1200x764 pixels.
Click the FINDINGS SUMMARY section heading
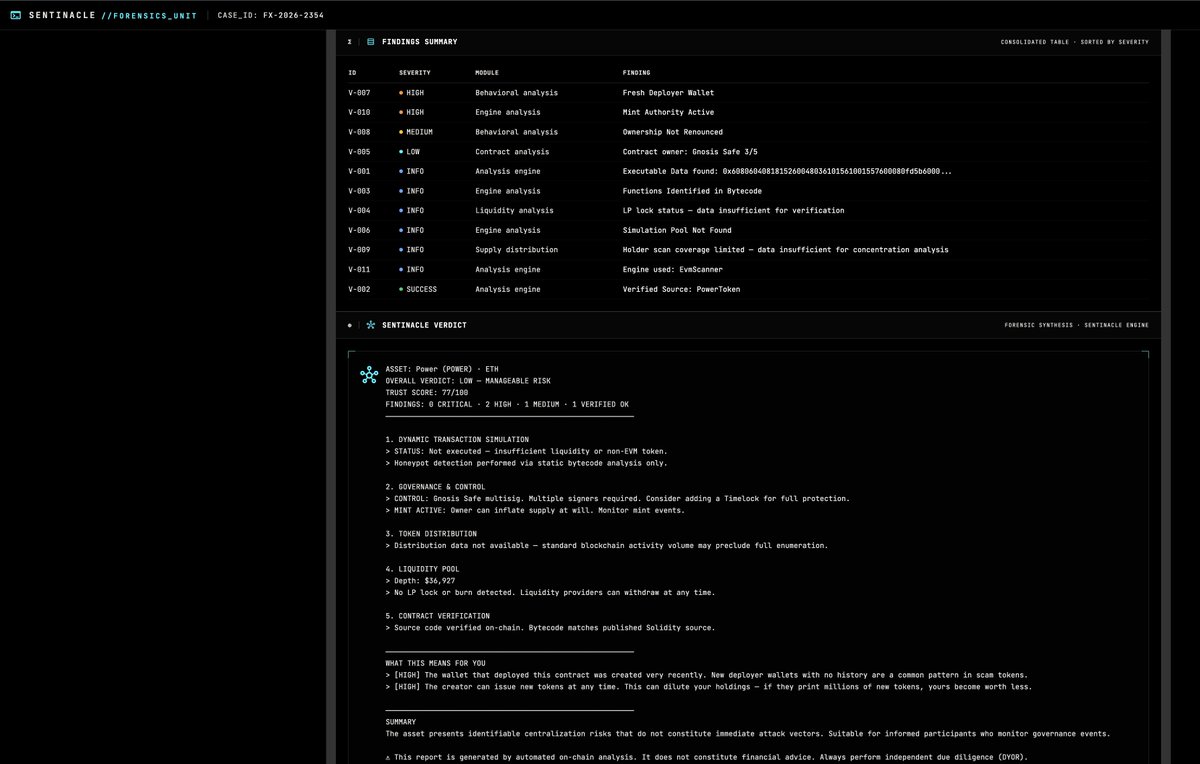pos(419,42)
